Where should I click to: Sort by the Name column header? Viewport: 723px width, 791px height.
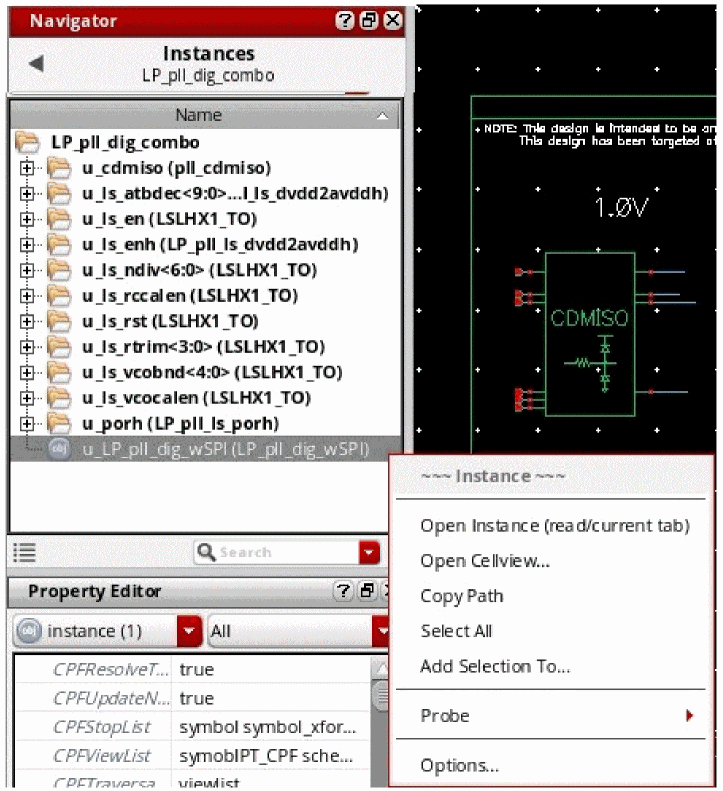[204, 115]
